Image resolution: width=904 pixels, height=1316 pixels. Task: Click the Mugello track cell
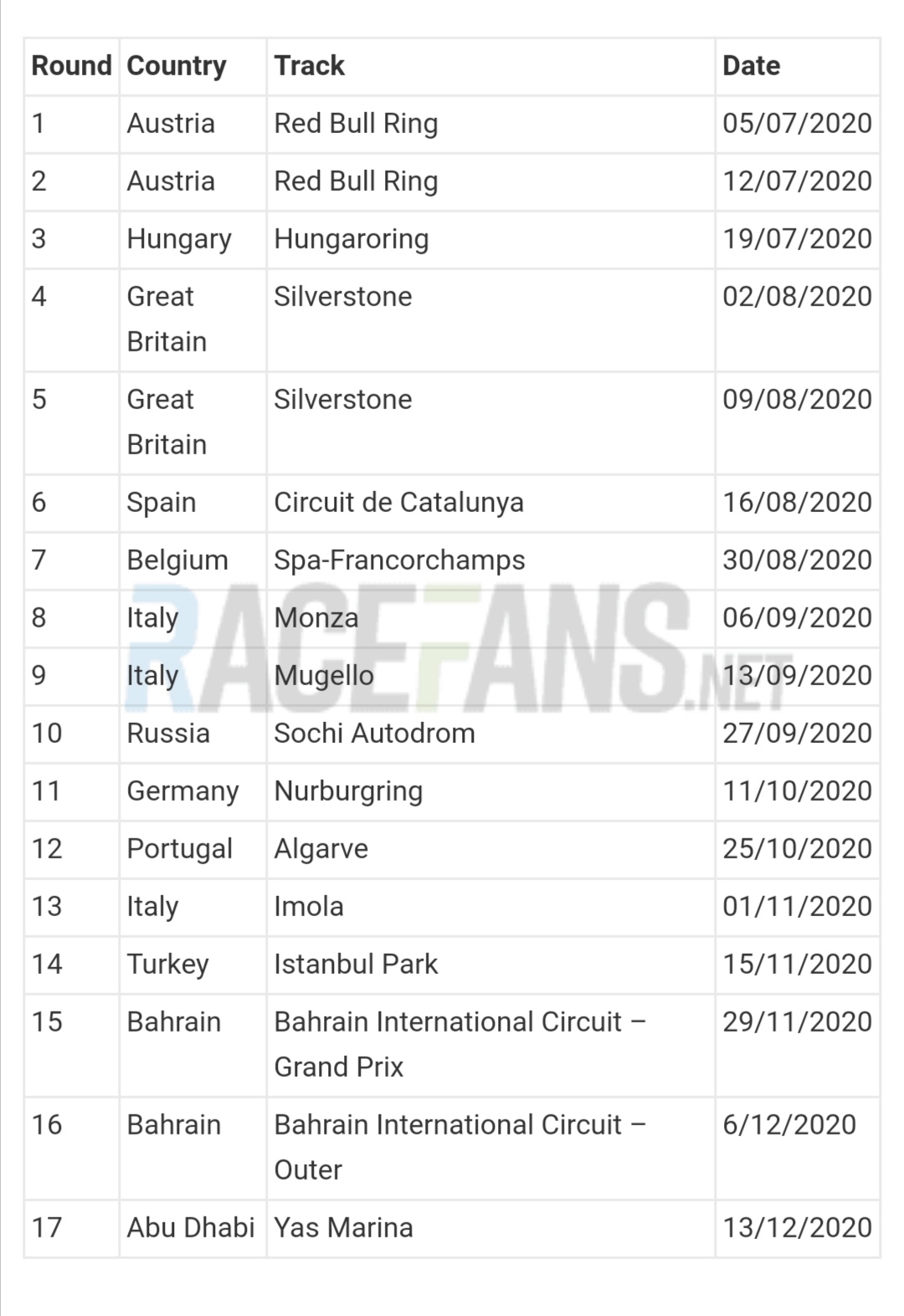pos(491,676)
